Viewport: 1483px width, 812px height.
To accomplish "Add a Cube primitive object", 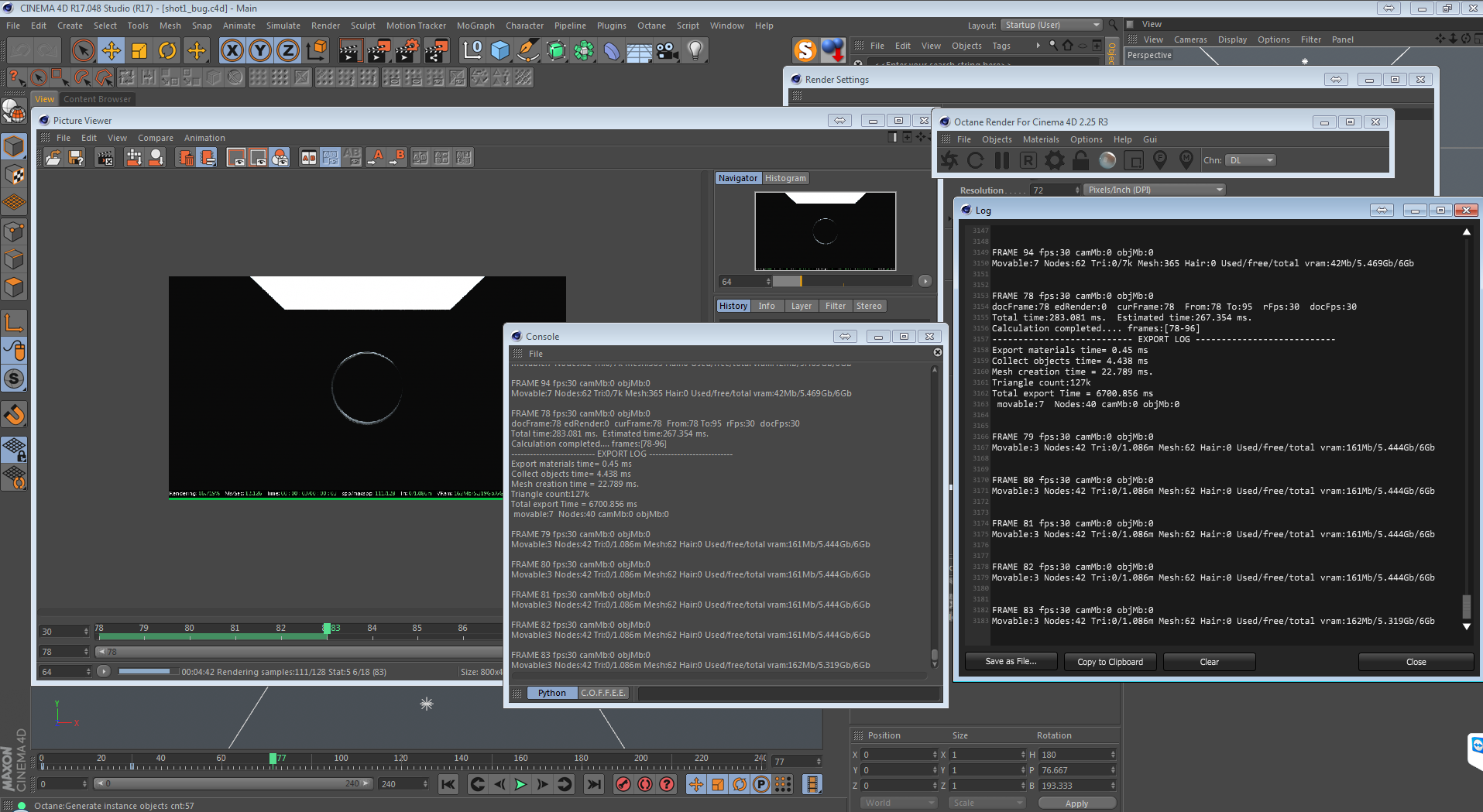I will tap(500, 51).
